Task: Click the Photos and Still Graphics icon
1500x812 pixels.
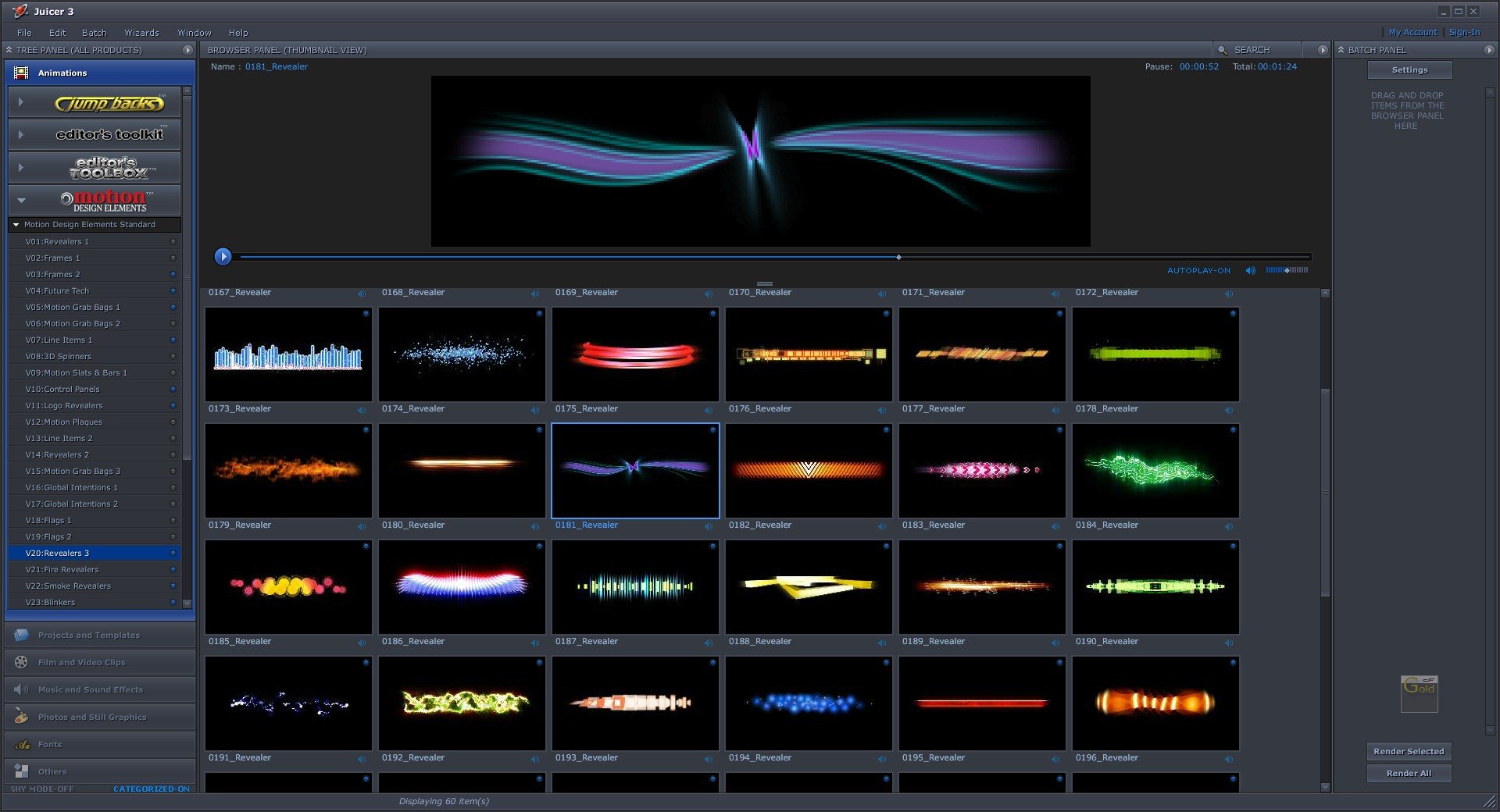Action: coord(21,717)
